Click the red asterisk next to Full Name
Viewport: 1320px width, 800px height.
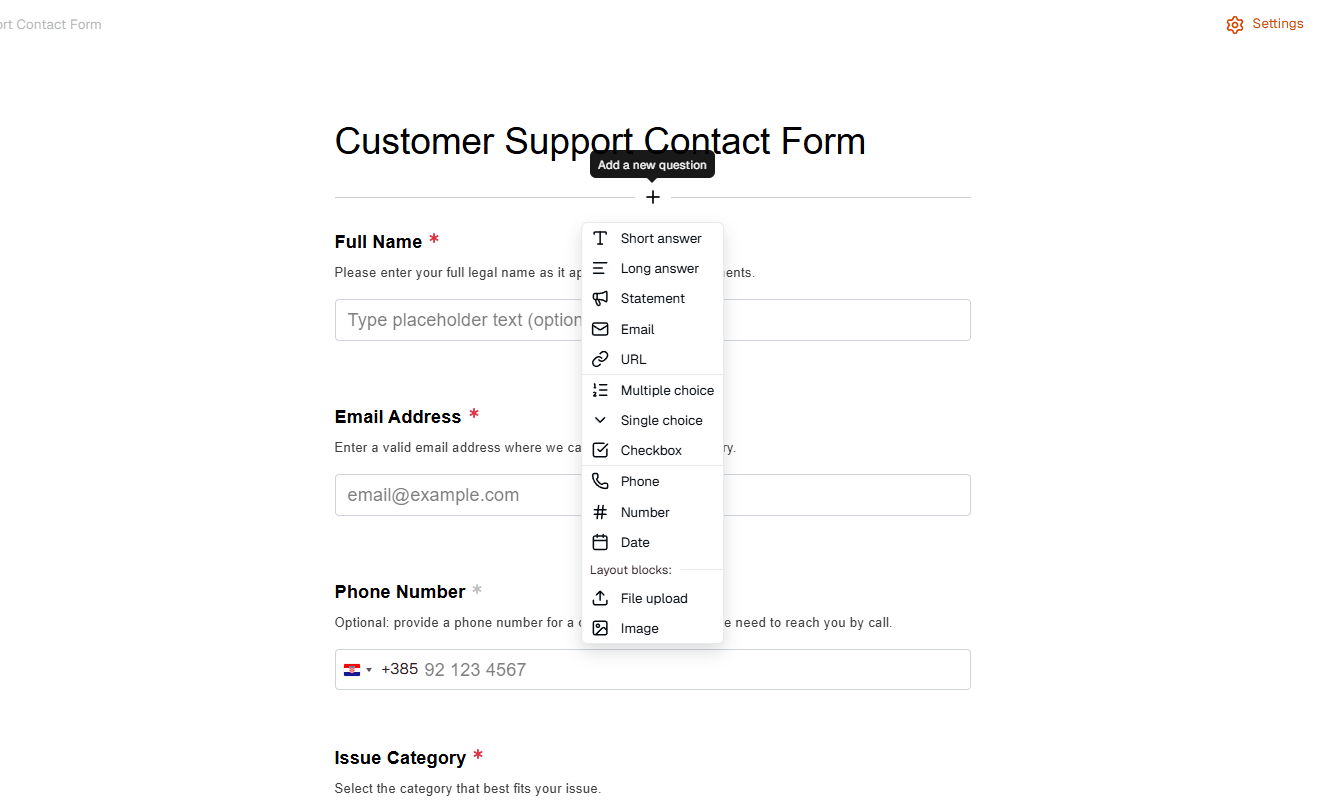[434, 240]
